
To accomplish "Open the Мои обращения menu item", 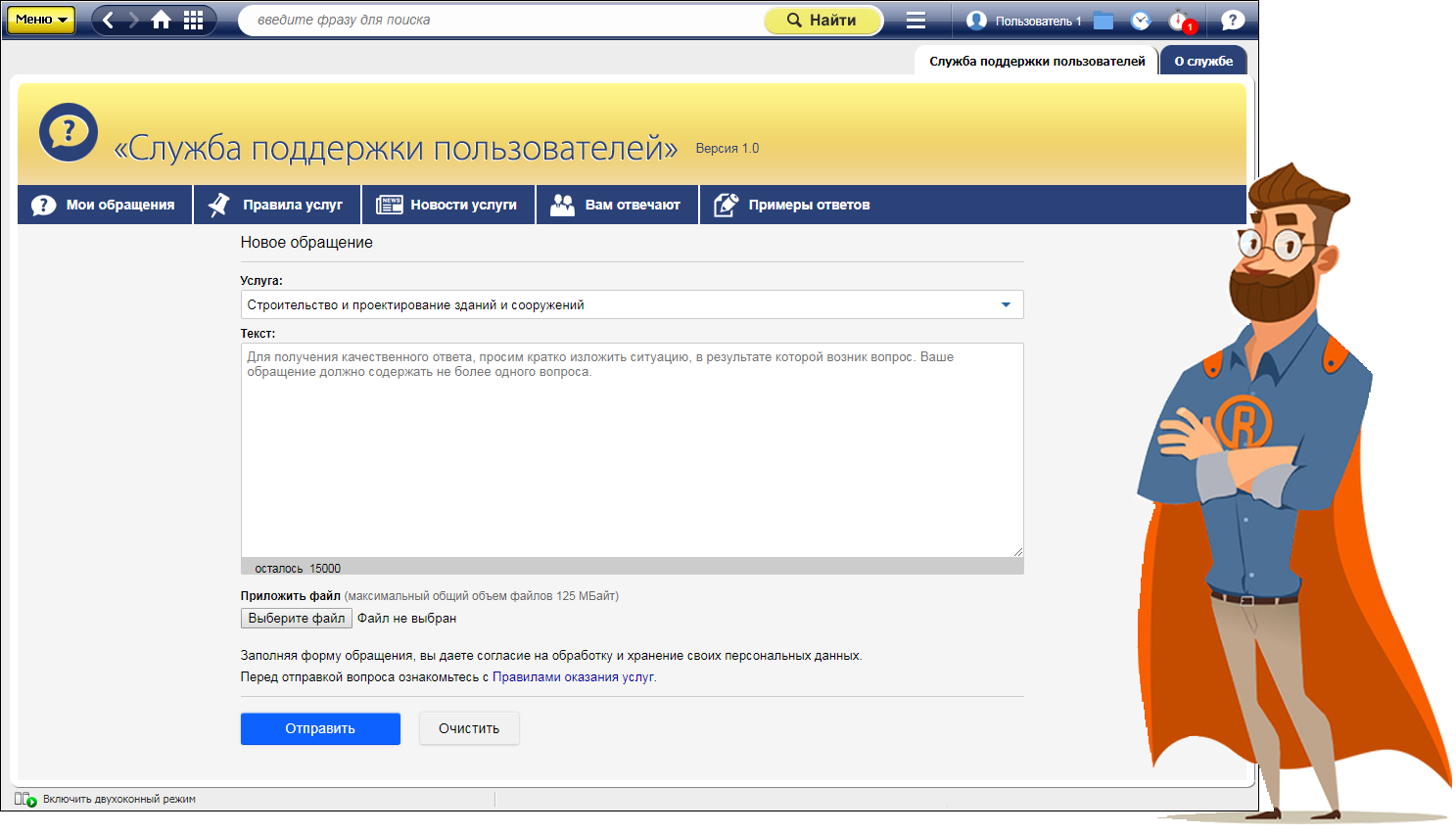I will (105, 205).
